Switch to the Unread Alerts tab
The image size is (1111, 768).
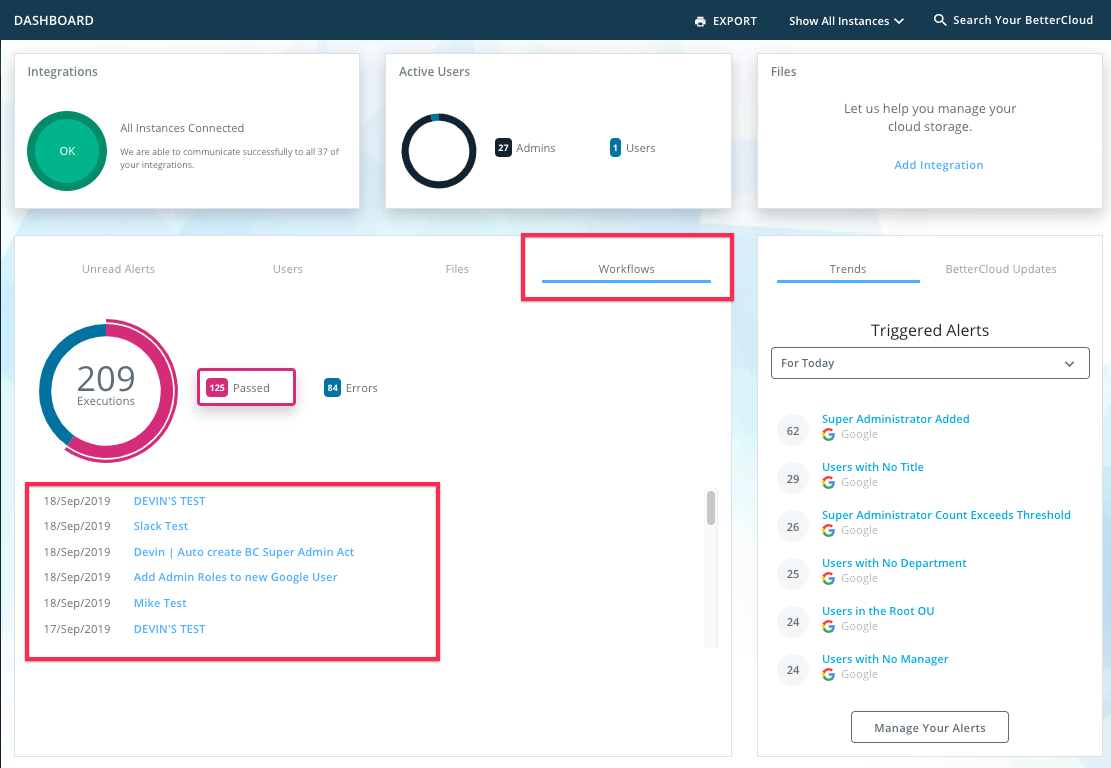[x=118, y=269]
